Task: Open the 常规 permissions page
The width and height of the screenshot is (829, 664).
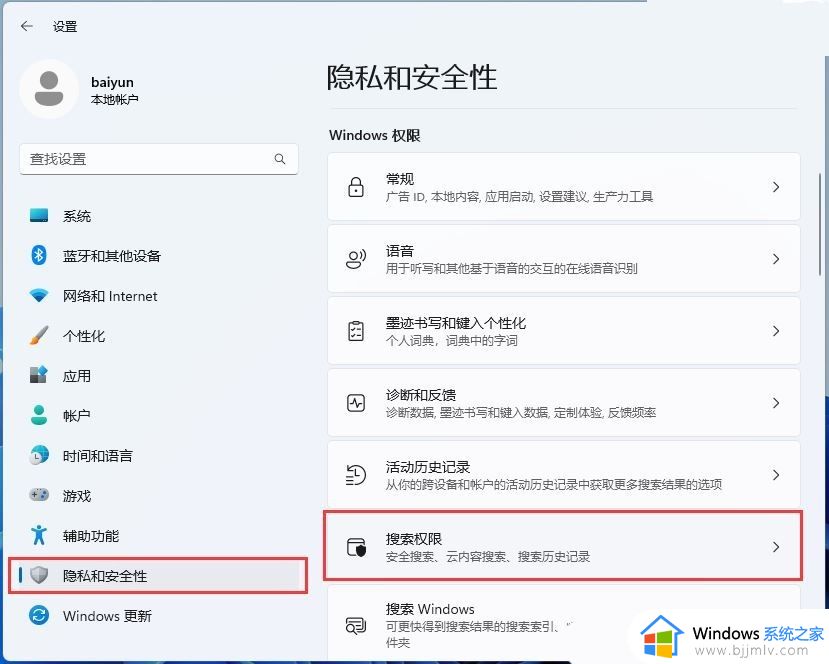Action: click(564, 187)
